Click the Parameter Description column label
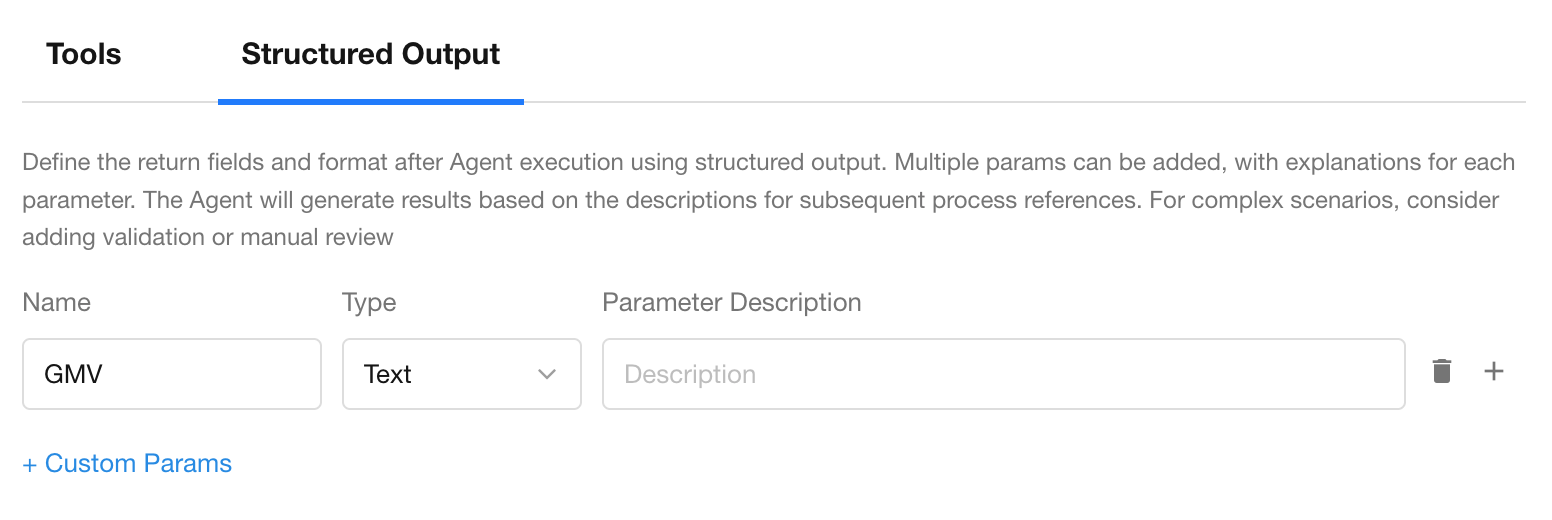The height and width of the screenshot is (520, 1552). click(731, 302)
